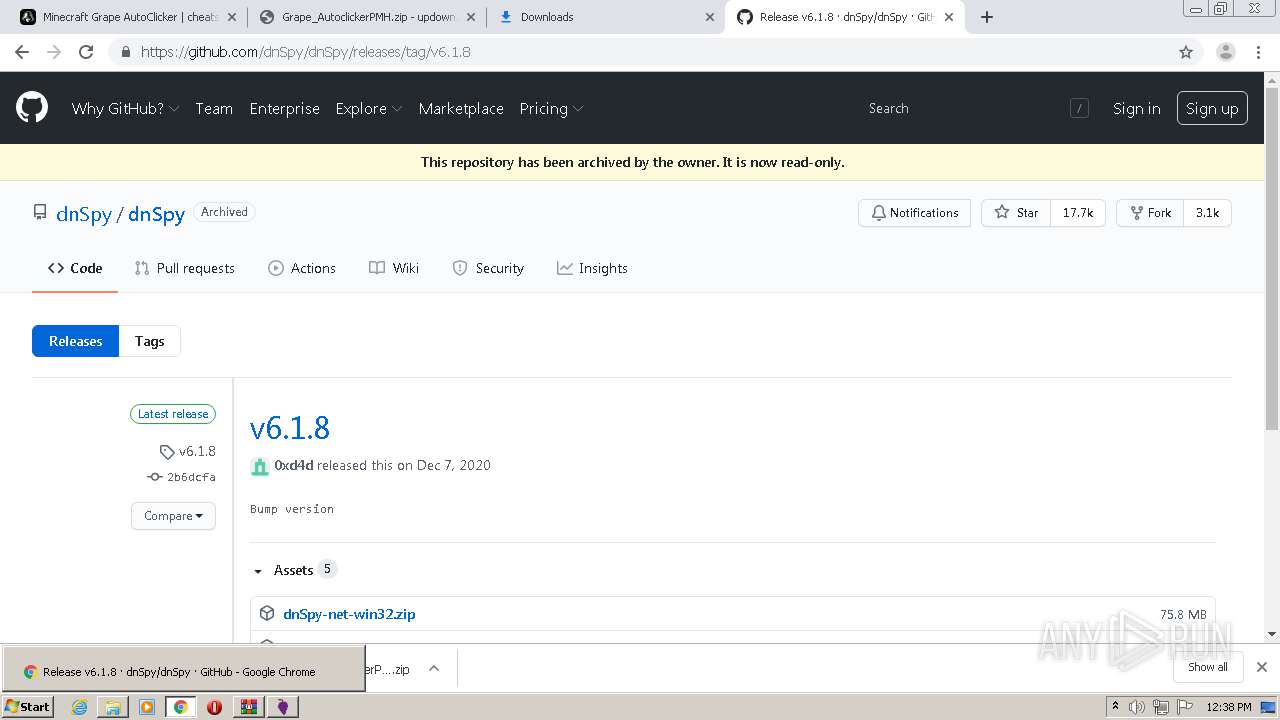The image size is (1280, 720).
Task: Open the media player taskbar icon
Action: pos(147,707)
